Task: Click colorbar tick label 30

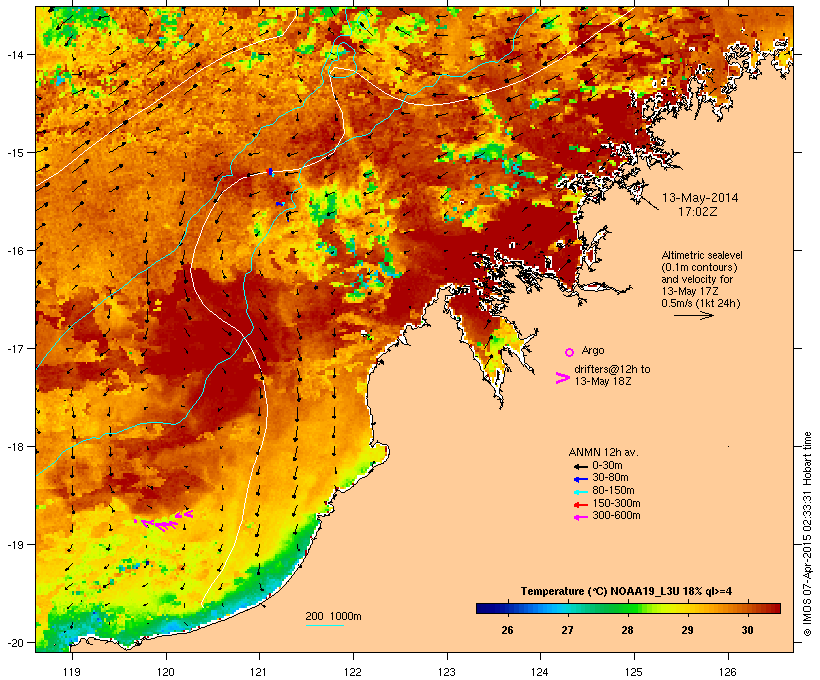Action: 748,630
